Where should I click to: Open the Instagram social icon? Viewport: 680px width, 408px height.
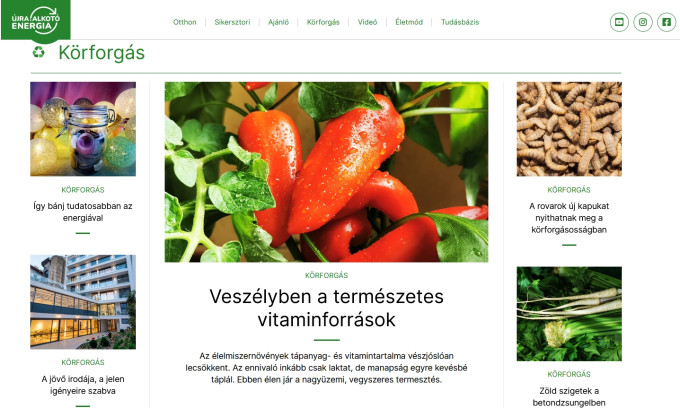tap(643, 22)
